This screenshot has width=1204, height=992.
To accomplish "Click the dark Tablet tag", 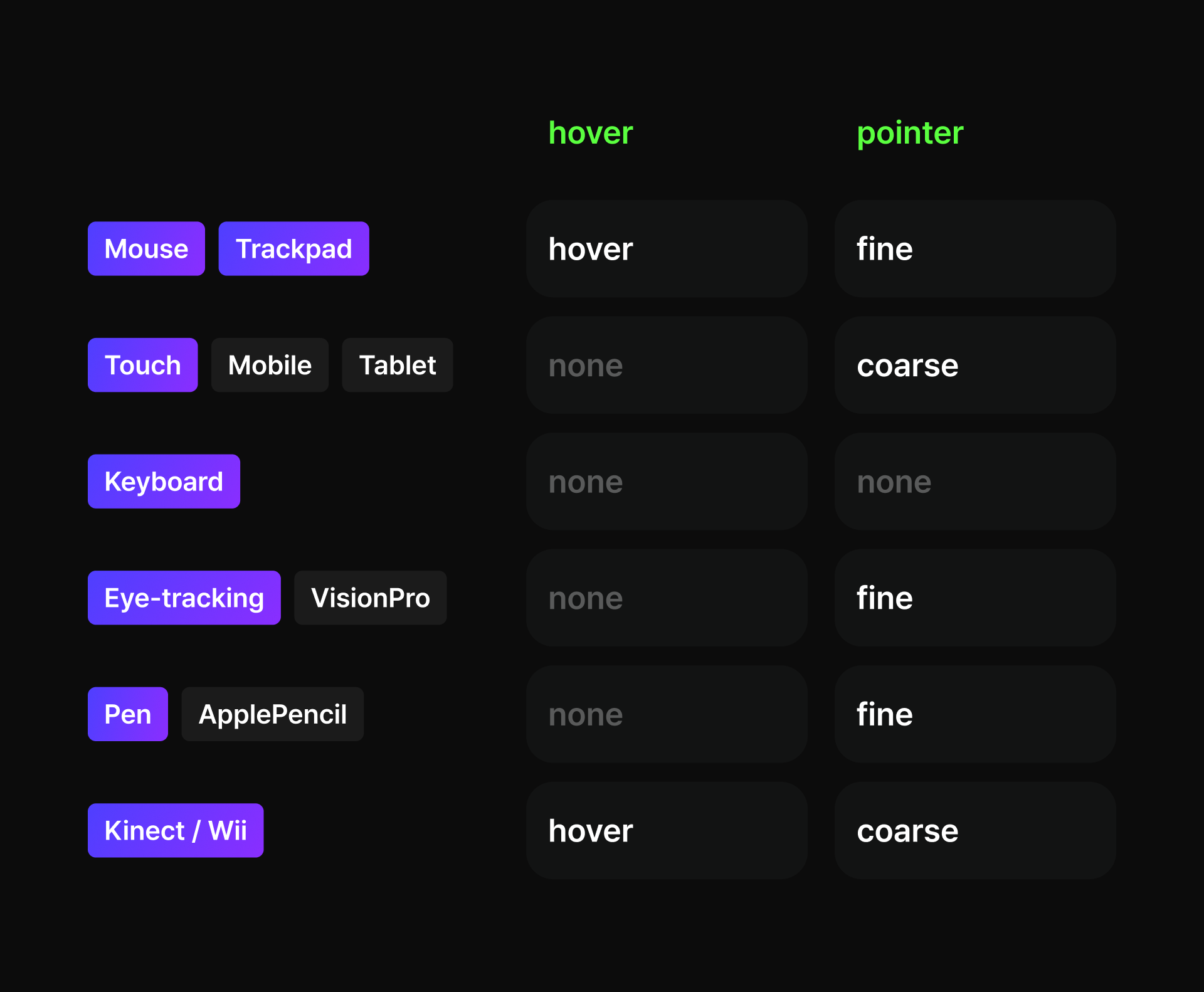I will pyautogui.click(x=397, y=365).
